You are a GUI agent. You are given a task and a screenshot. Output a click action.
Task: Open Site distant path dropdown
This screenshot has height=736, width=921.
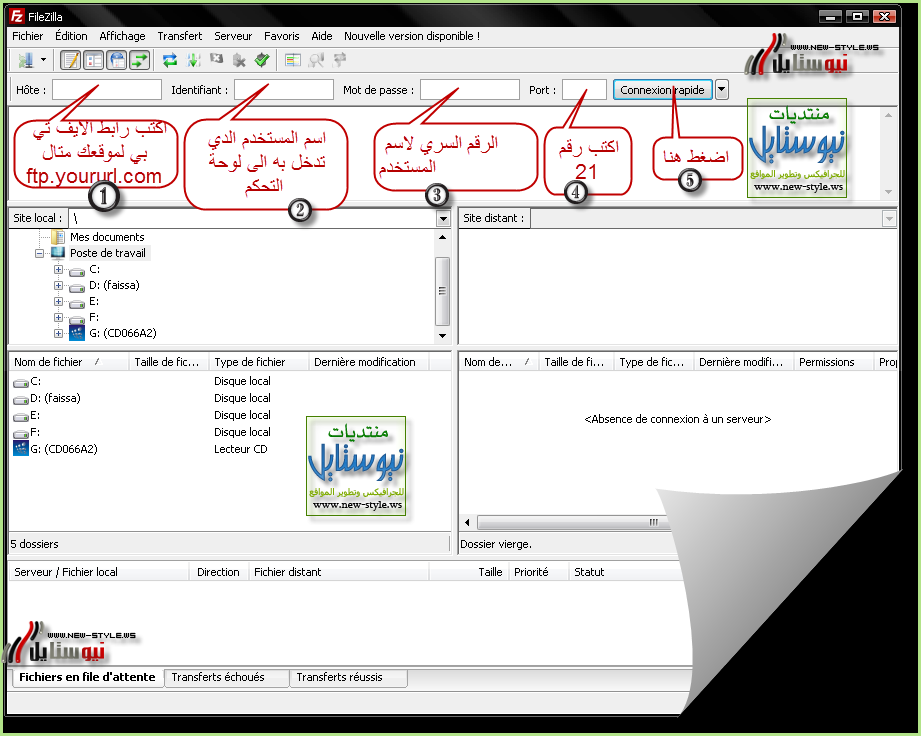(x=889, y=219)
